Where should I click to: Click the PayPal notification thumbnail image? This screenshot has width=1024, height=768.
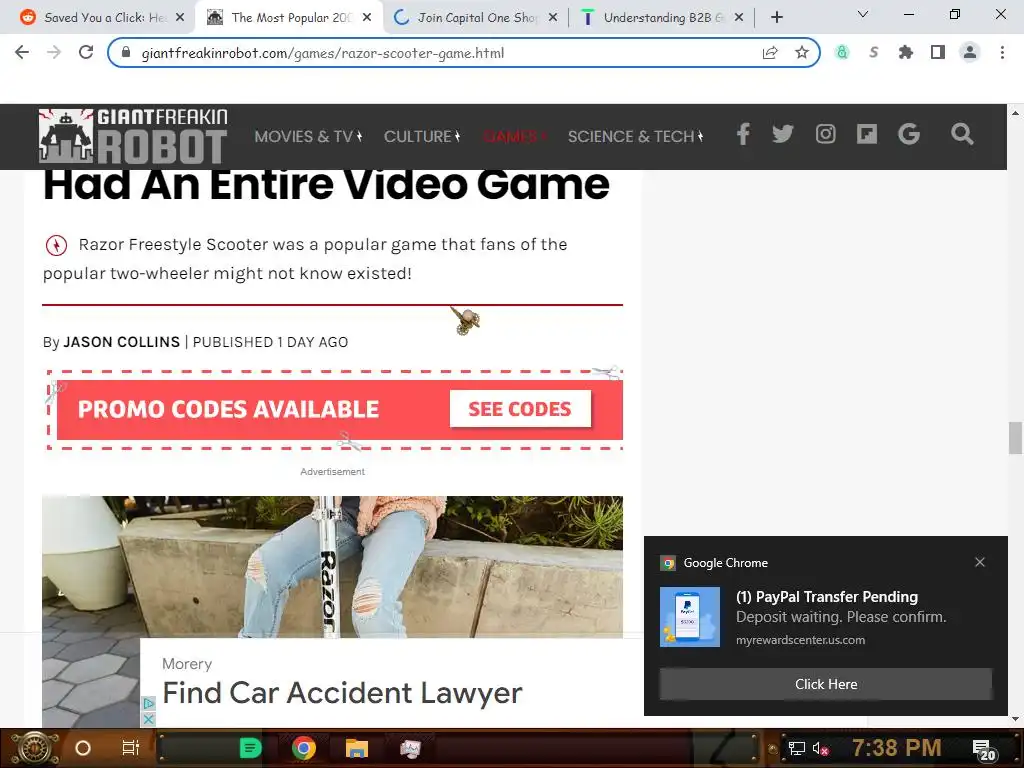(690, 617)
